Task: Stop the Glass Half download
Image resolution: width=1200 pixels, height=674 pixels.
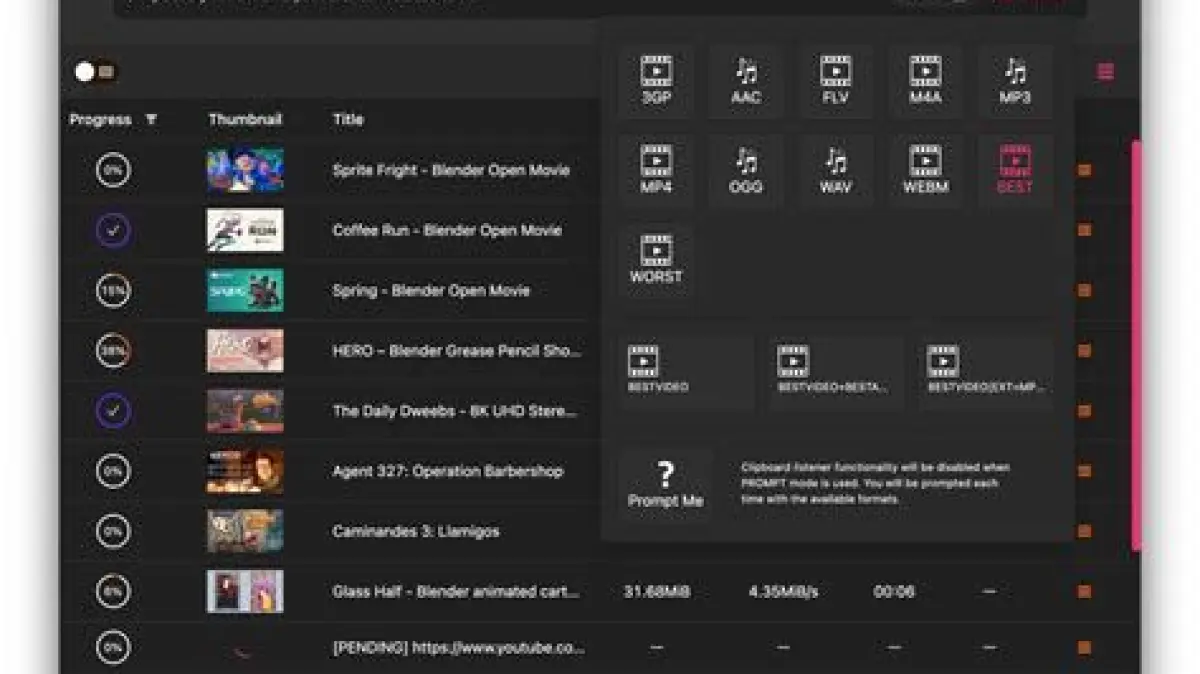Action: click(1084, 592)
